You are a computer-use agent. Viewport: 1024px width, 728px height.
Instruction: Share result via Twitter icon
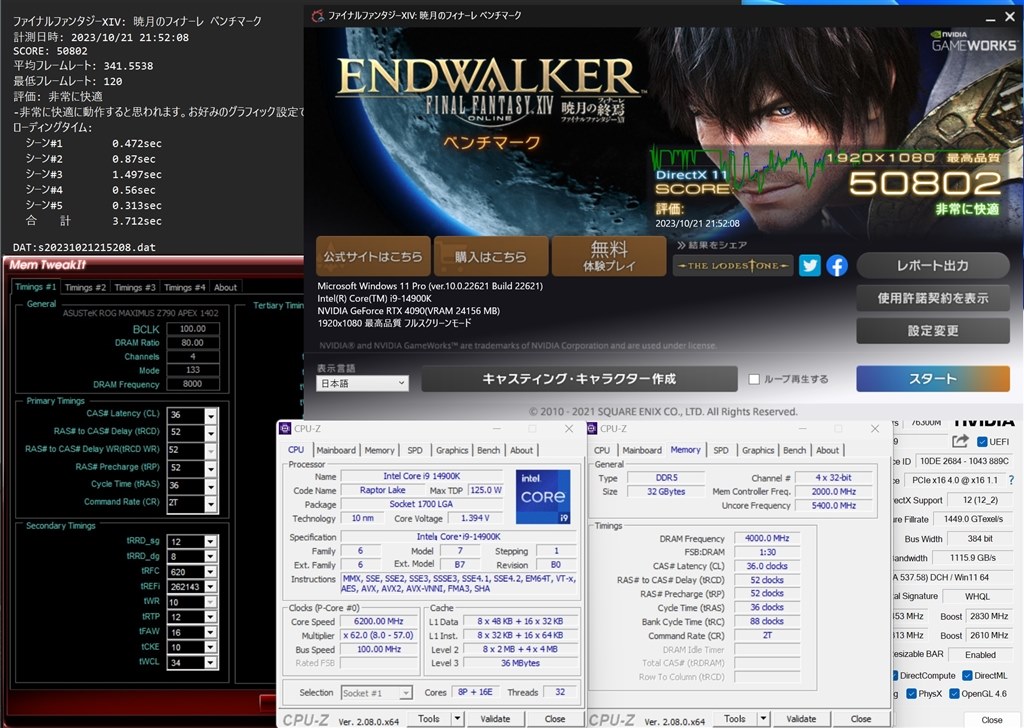[x=810, y=266]
